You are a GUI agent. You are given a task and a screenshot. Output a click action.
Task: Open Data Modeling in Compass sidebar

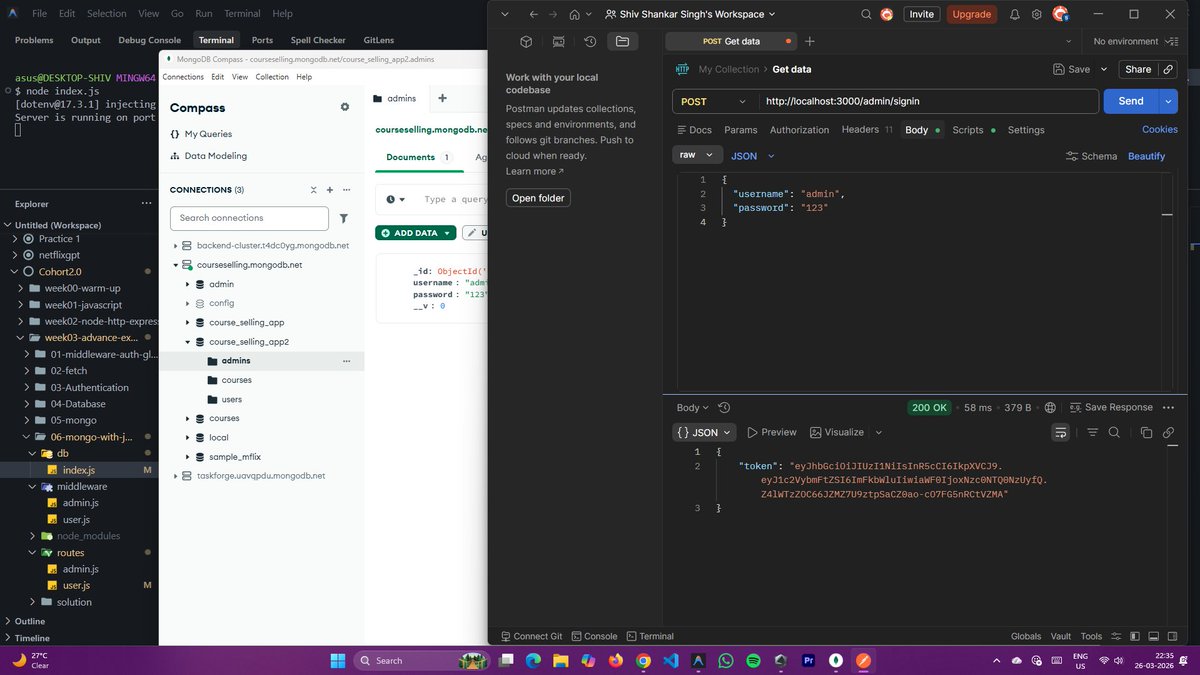point(208,156)
